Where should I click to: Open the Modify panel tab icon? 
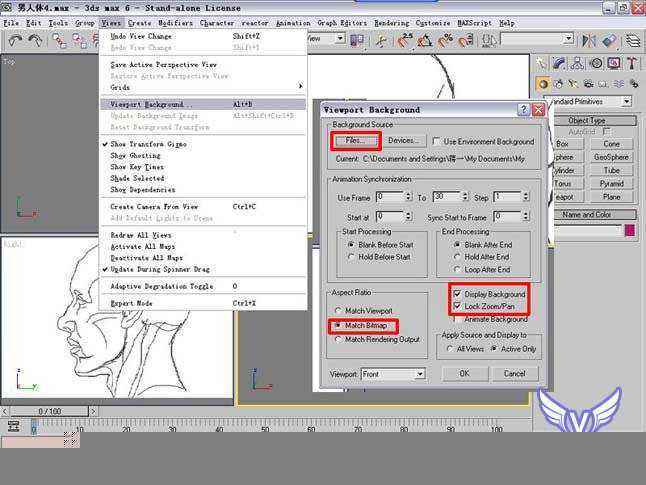coord(559,63)
